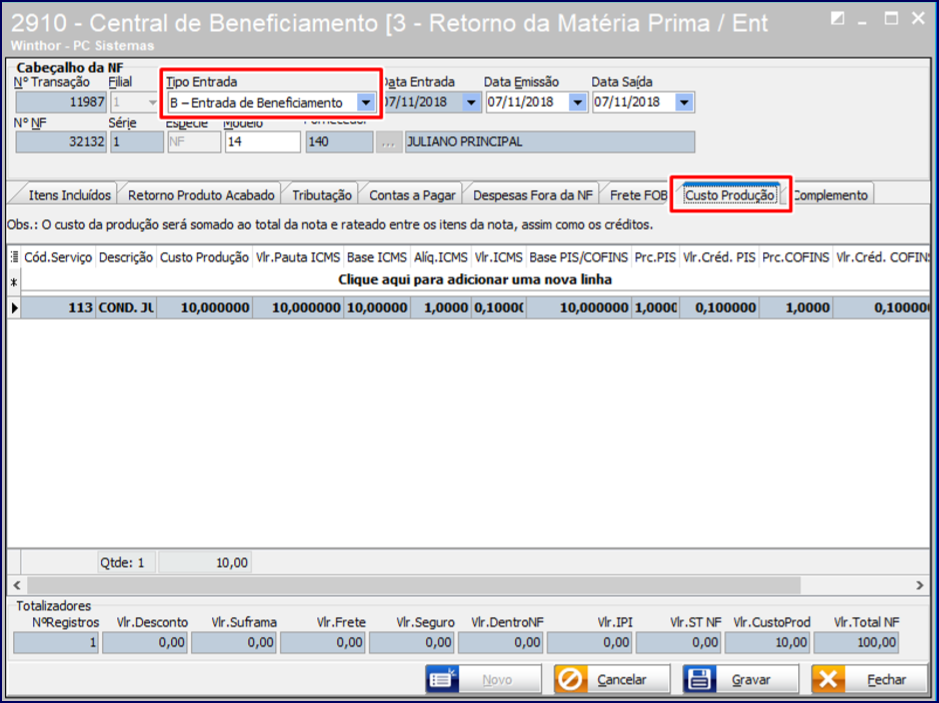Click the Cód.Serviço column header
The image size is (939, 703).
click(58, 257)
